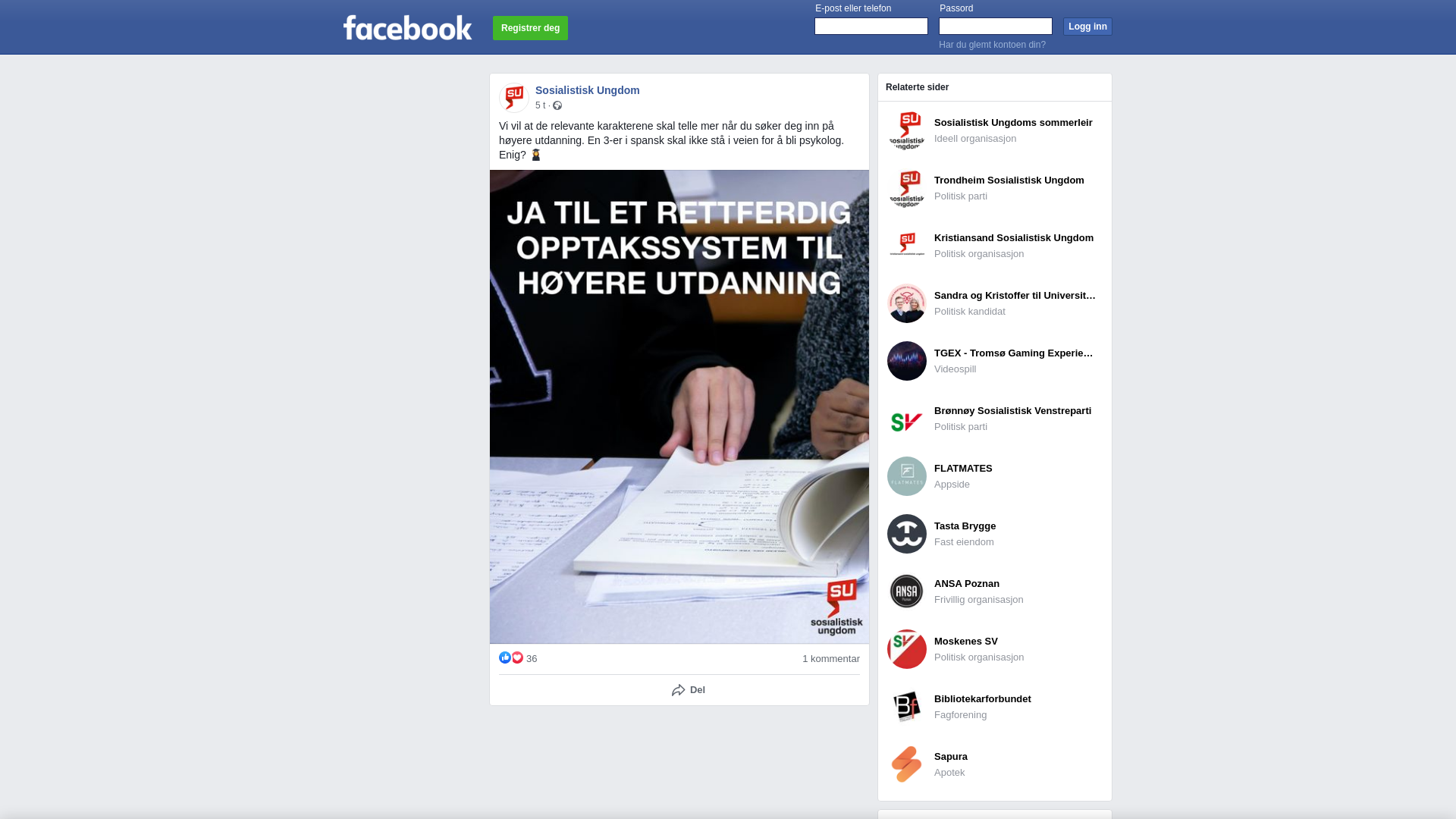Click the thumbs-up Like reaction icon
The image size is (1456, 819).
click(x=505, y=657)
